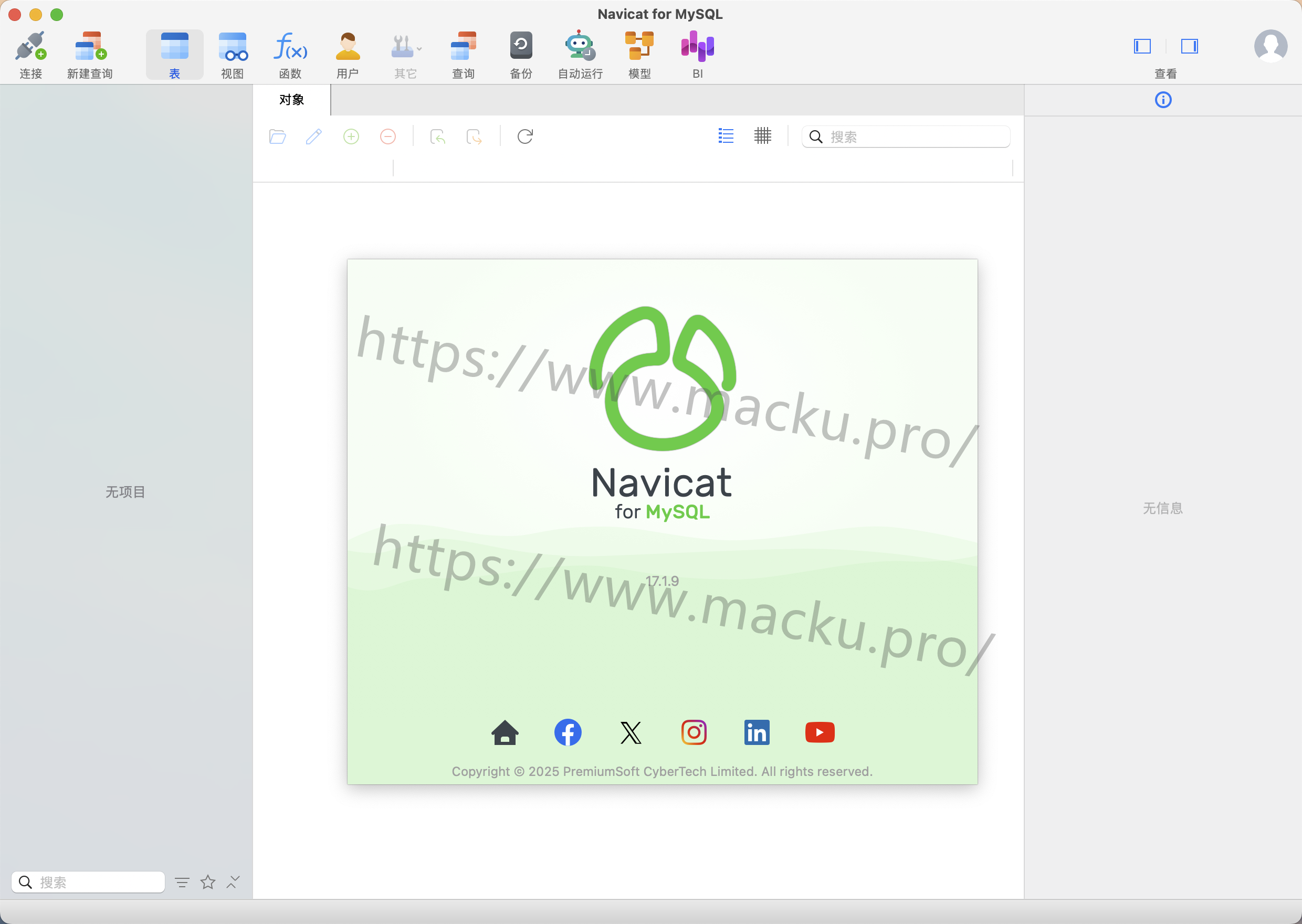The height and width of the screenshot is (924, 1302).
Task: Click the connection filter icon
Action: click(182, 883)
